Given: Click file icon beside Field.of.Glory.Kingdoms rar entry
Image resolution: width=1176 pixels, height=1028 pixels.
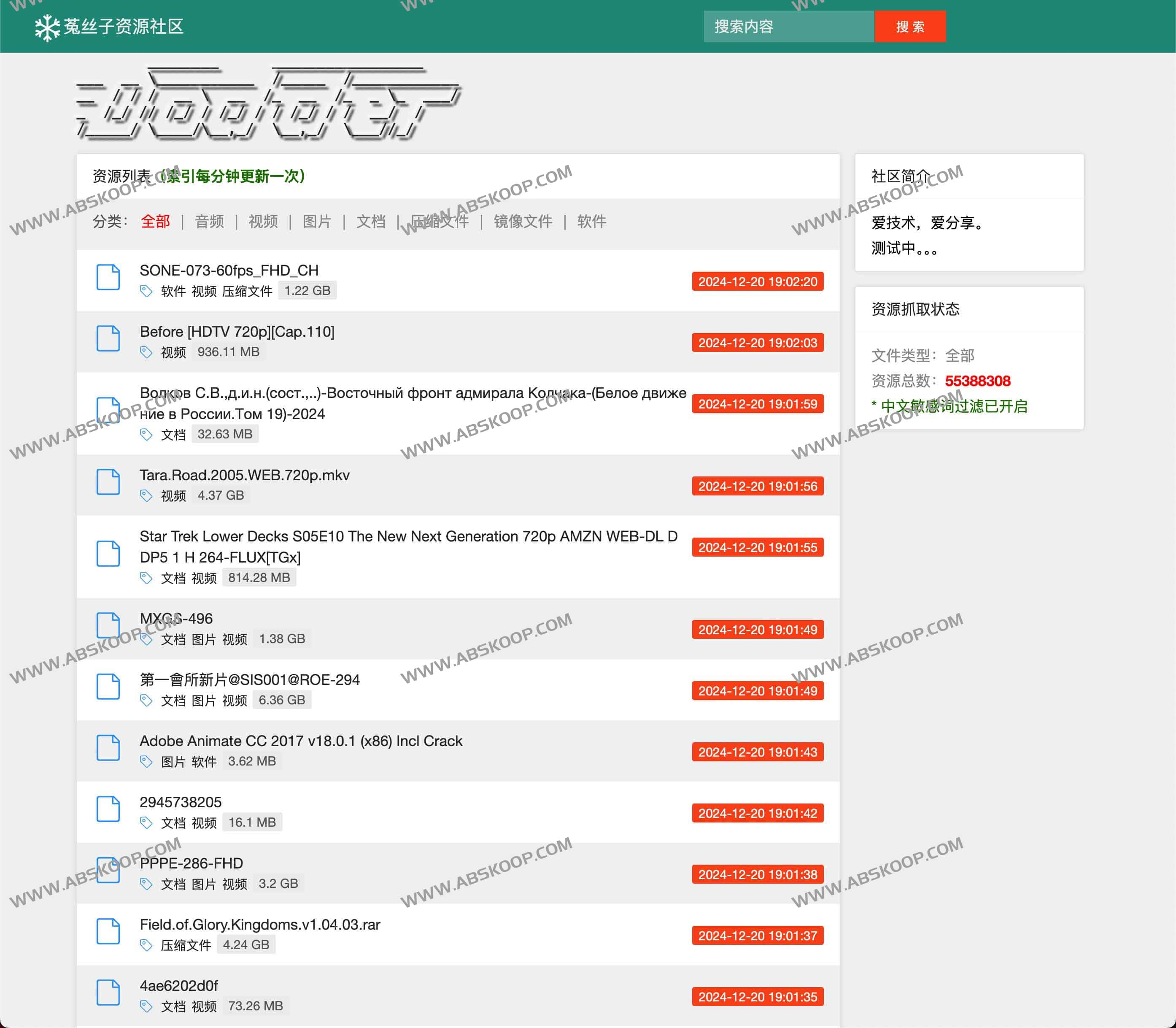Looking at the screenshot, I should pos(108,932).
